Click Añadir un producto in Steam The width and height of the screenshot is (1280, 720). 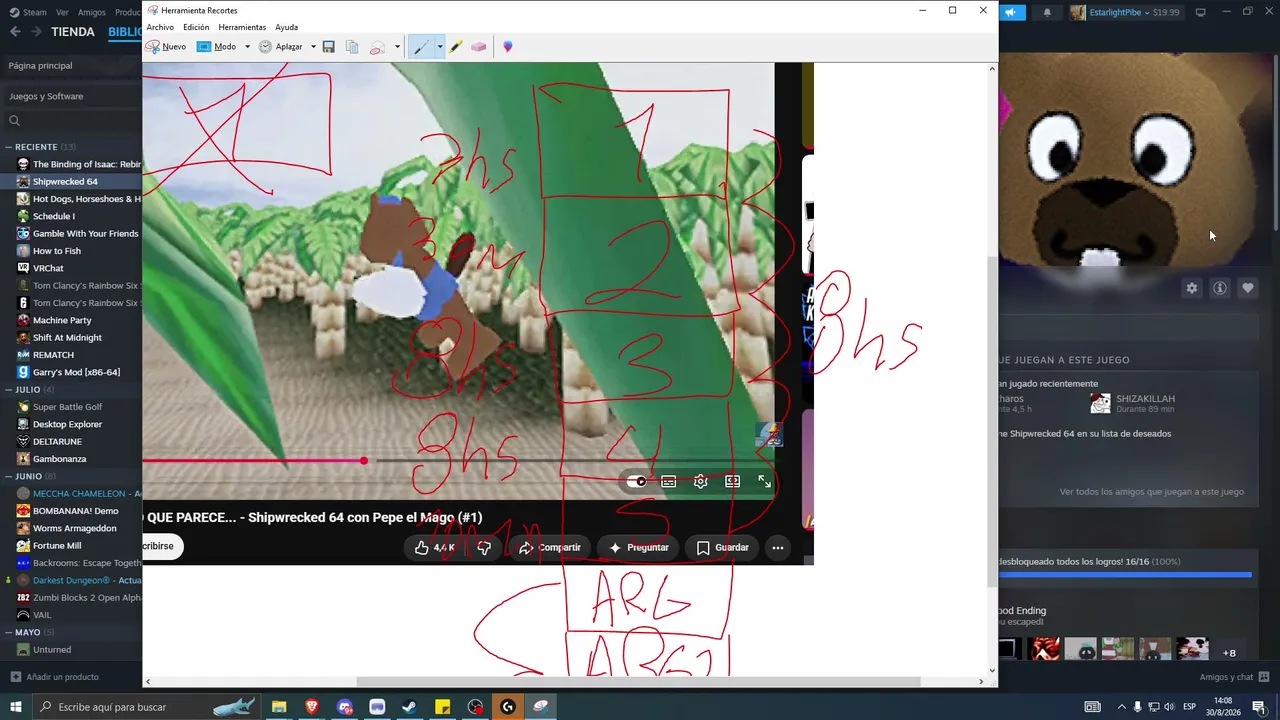[x=55, y=677]
